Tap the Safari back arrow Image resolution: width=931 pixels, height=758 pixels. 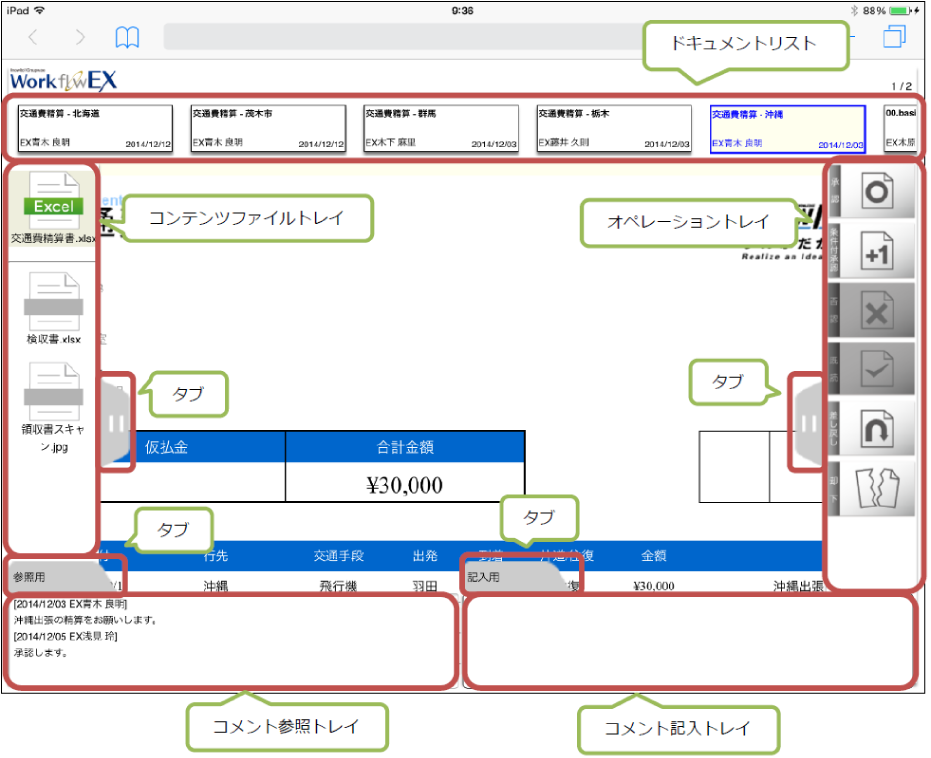(34, 38)
